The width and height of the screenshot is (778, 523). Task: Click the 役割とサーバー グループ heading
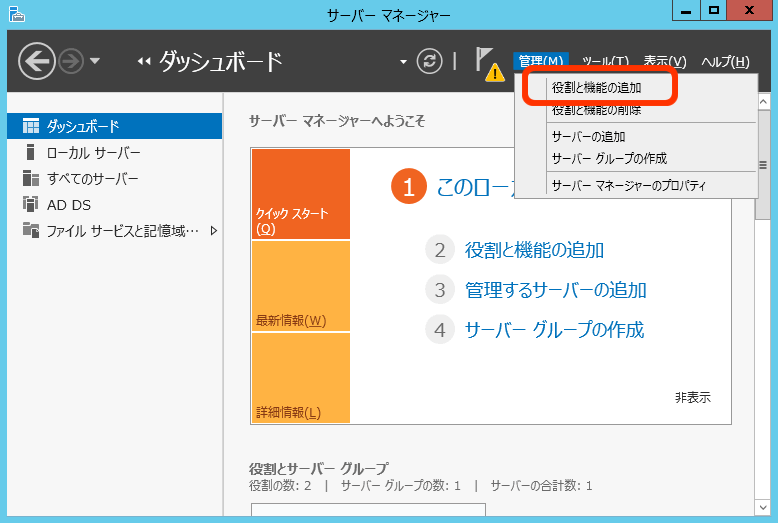point(319,468)
